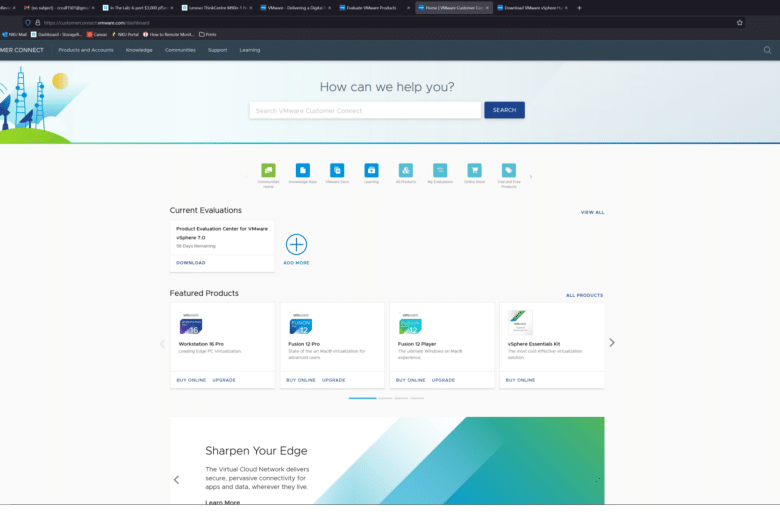Open the Online Store cart icon
This screenshot has height=516, width=780.
474,170
